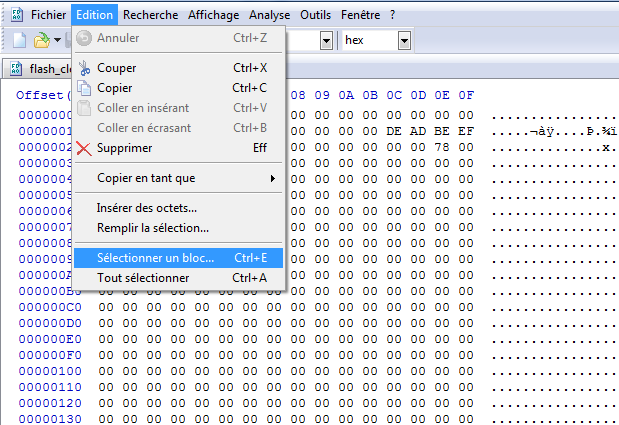This screenshot has height=425, width=619.
Task: Click the DE byte in hex view
Action: click(x=393, y=131)
